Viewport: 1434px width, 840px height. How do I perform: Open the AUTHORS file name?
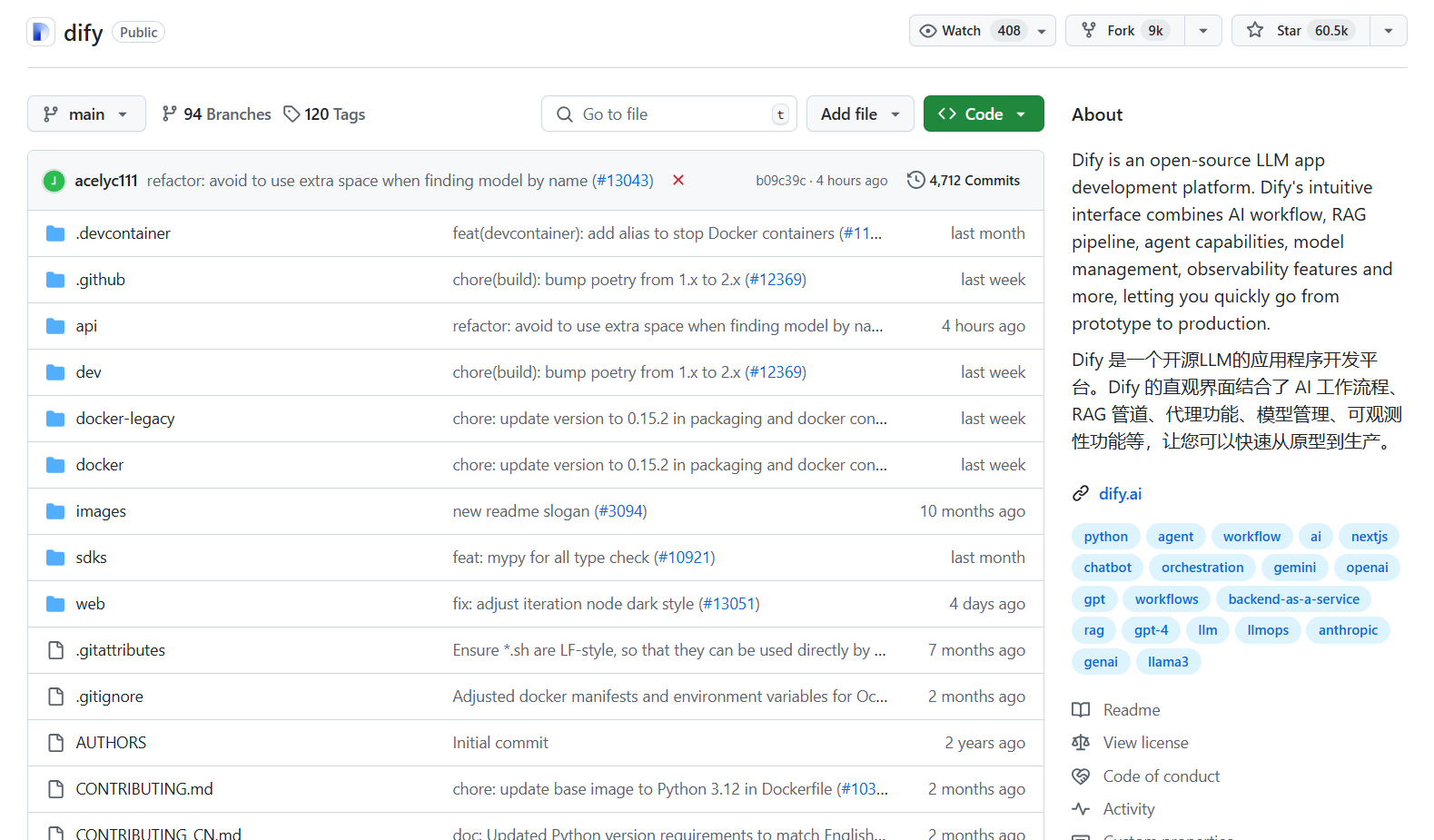tap(111, 743)
